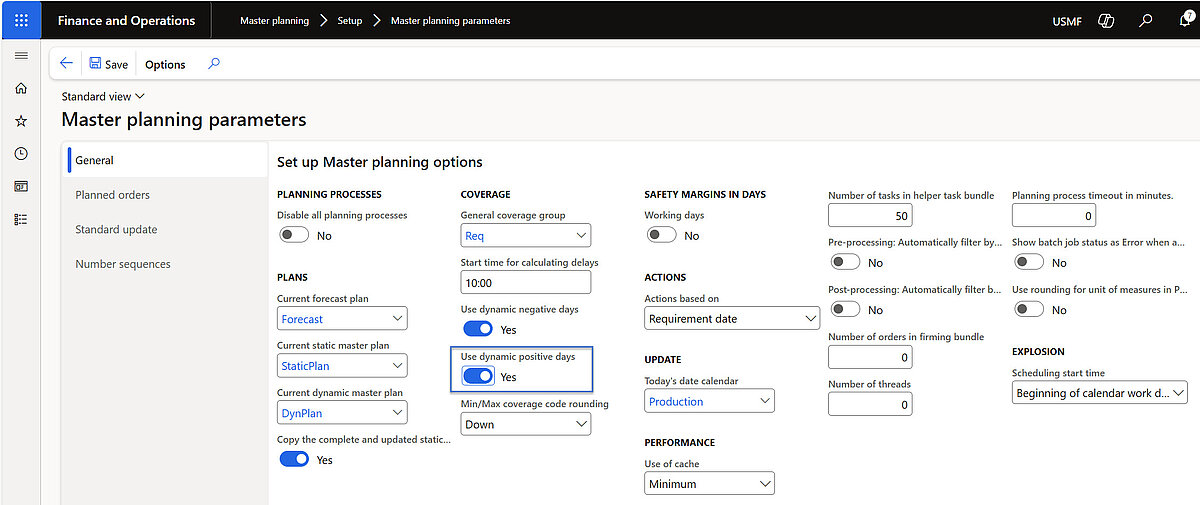Screen dimensions: 1200x505
Task: Open Scheduling start time dropdown
Action: click(x=1178, y=393)
